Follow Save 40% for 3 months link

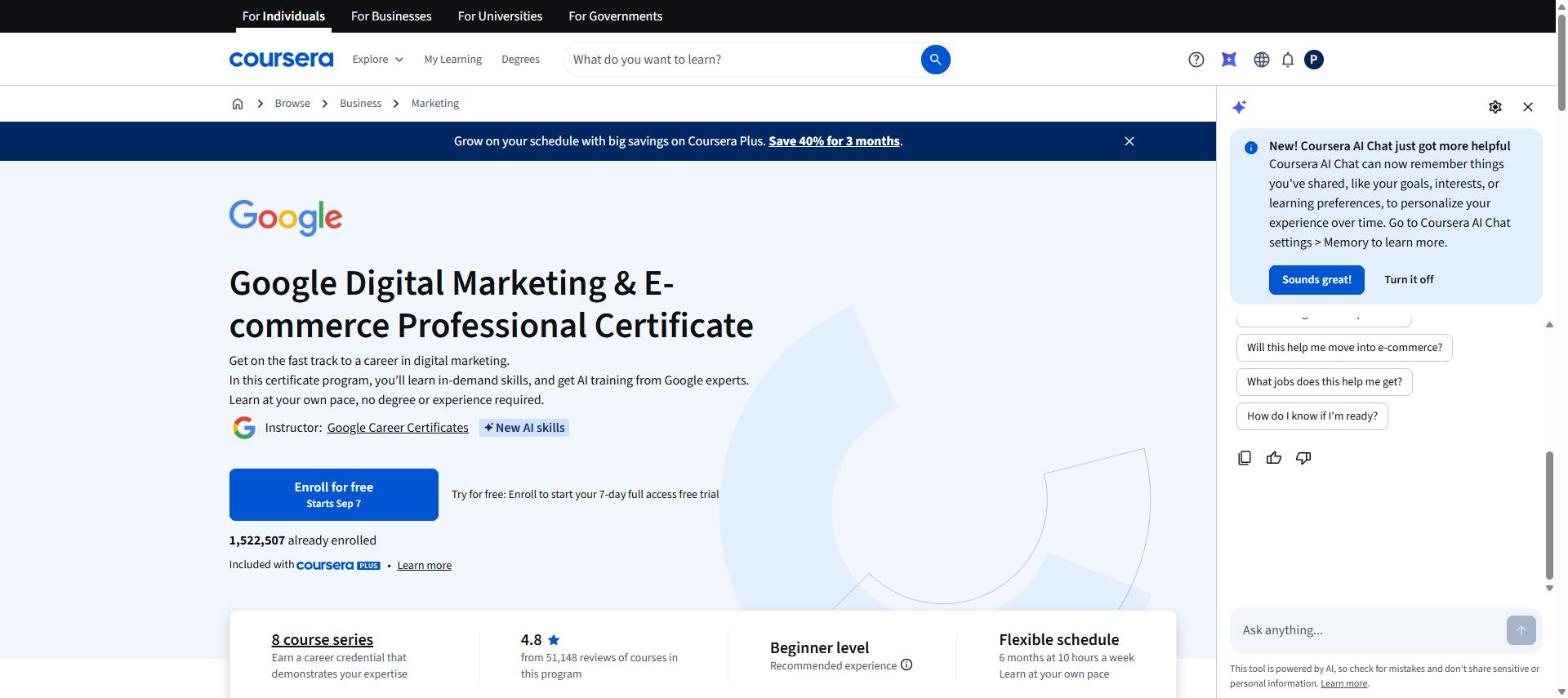click(834, 141)
